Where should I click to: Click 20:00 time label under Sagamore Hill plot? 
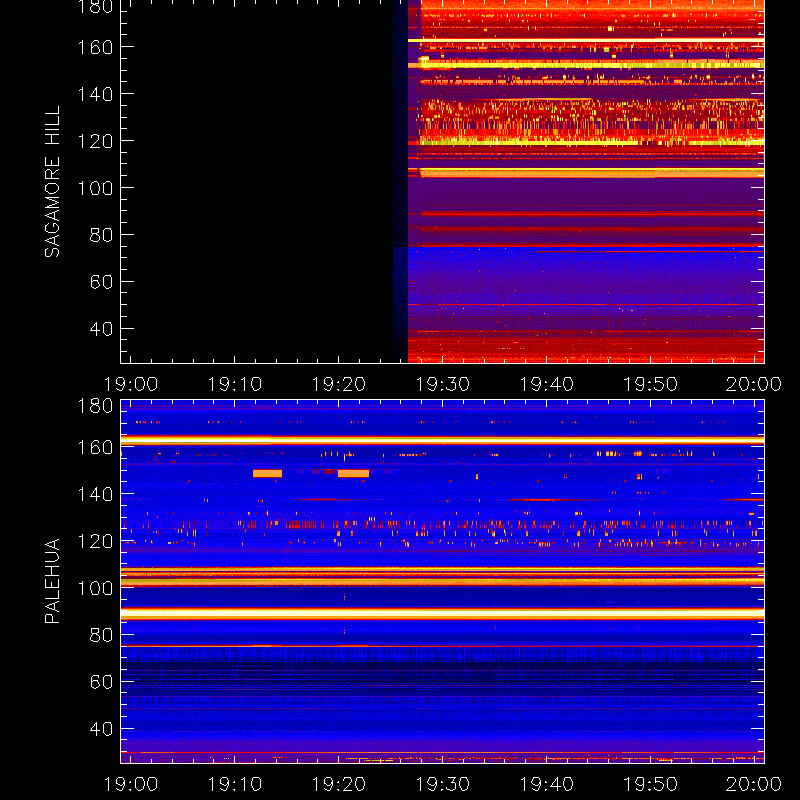pyautogui.click(x=754, y=384)
